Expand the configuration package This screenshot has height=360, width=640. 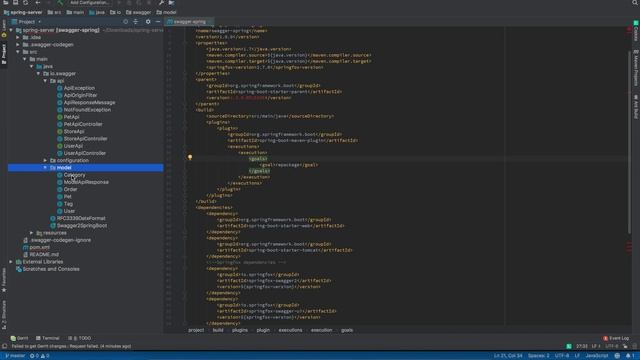45,160
